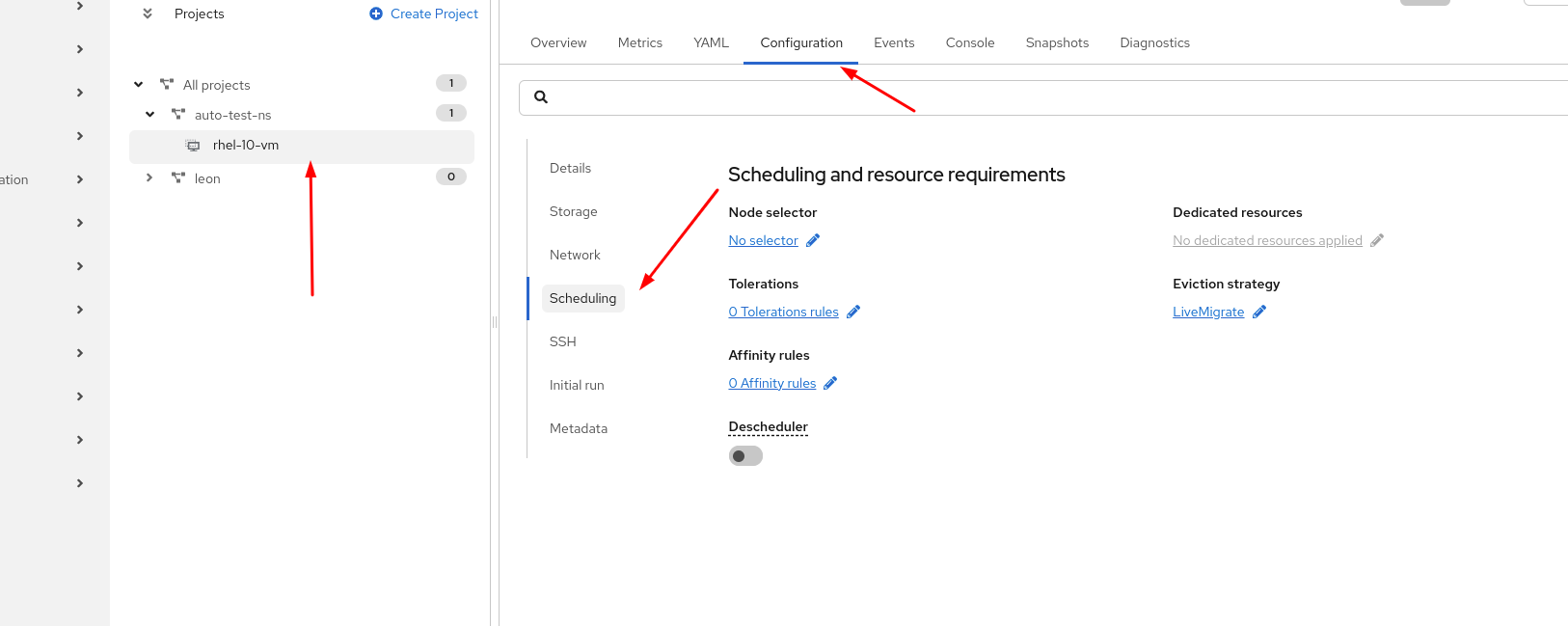Click the 0 Tolerations rules link
Screen dimensions: 1568x626
pos(783,312)
